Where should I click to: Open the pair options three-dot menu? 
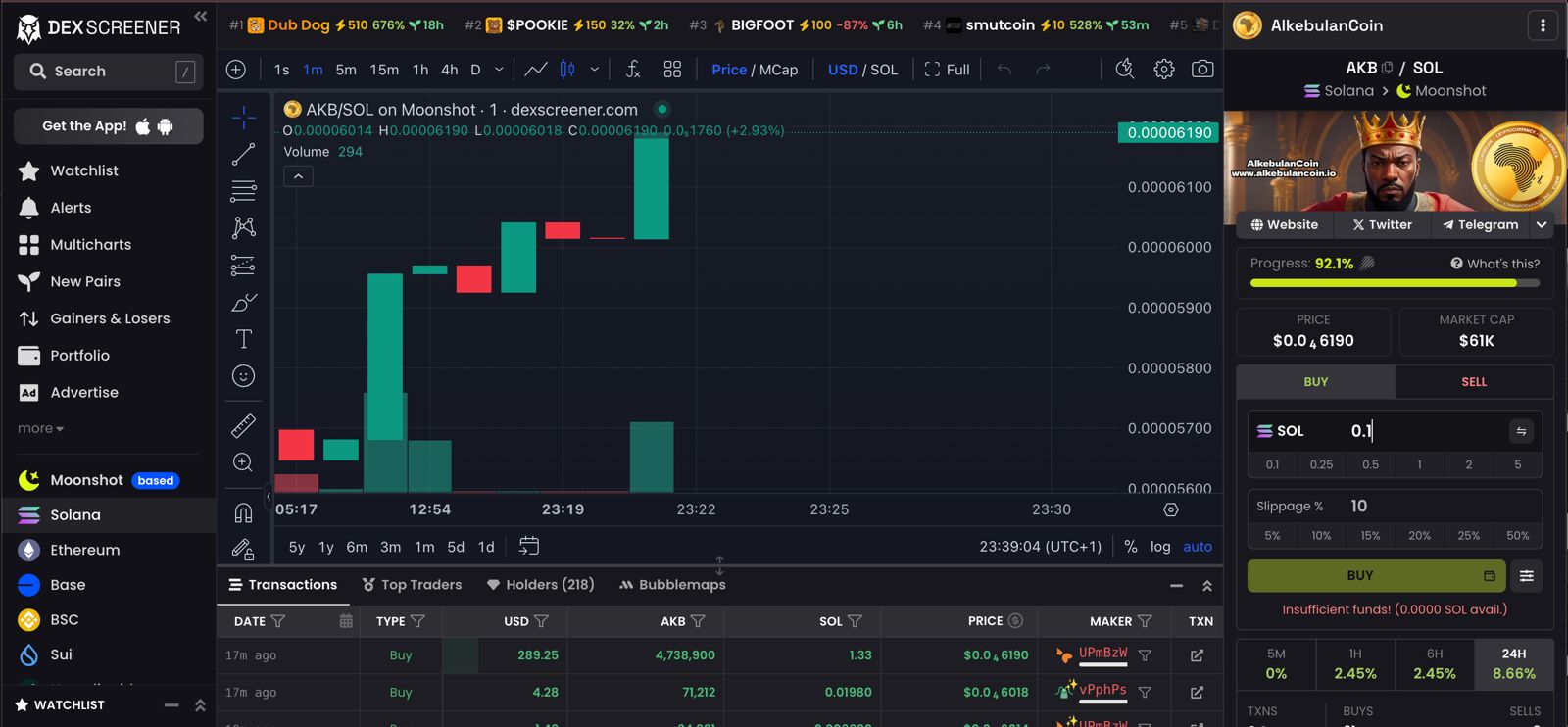pos(1543,25)
